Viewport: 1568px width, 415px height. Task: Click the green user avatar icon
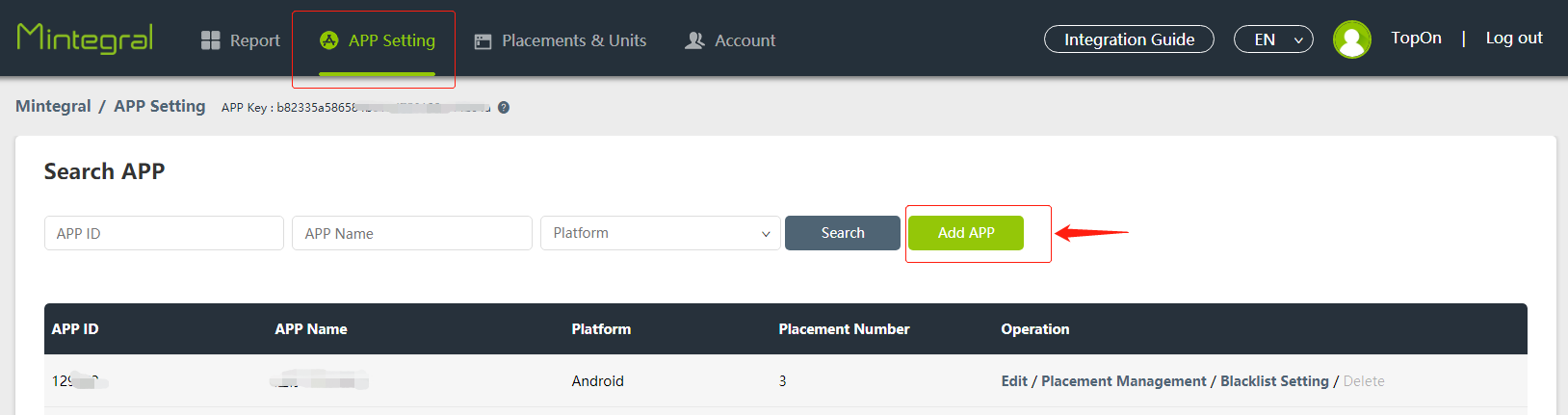[1351, 39]
